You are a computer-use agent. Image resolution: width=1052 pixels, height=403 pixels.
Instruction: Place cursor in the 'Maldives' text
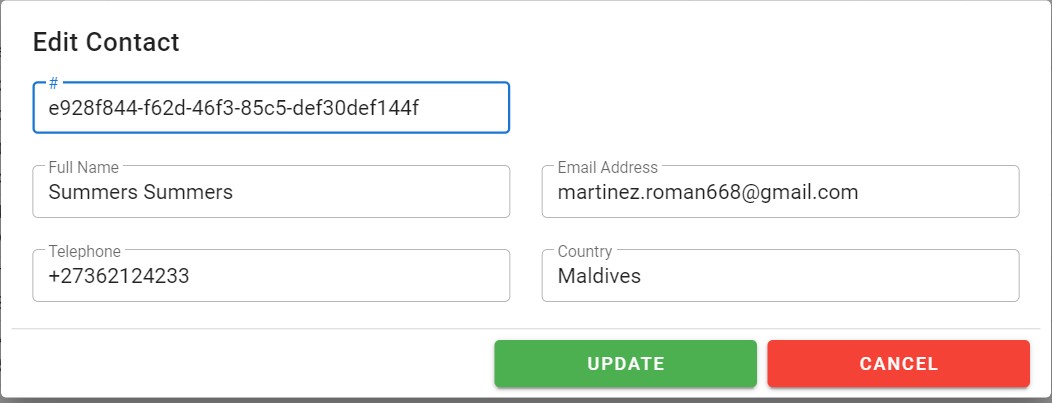pyautogui.click(x=599, y=276)
